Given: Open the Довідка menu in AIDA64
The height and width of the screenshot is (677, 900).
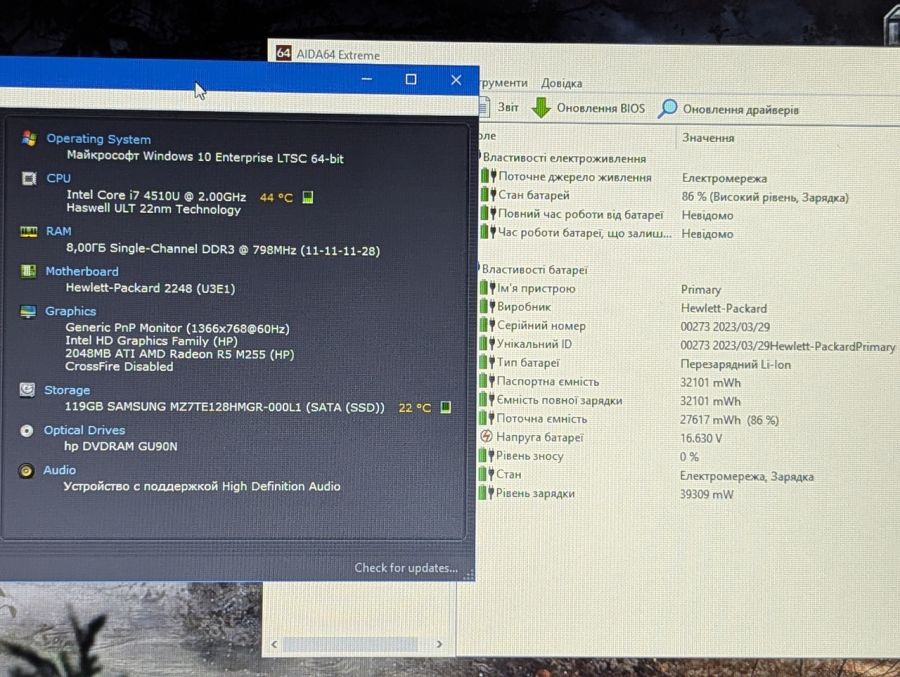Looking at the screenshot, I should pos(561,83).
